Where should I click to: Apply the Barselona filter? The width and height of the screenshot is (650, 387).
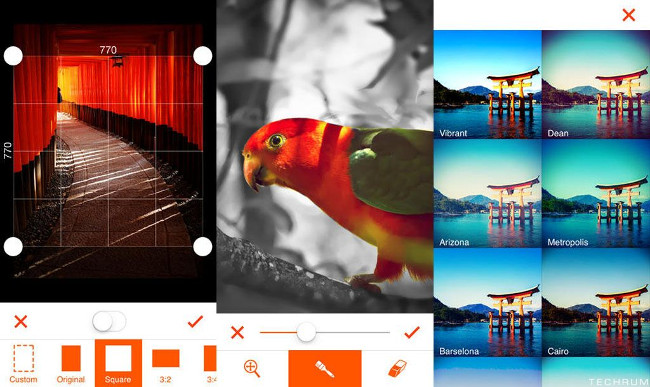click(x=488, y=302)
